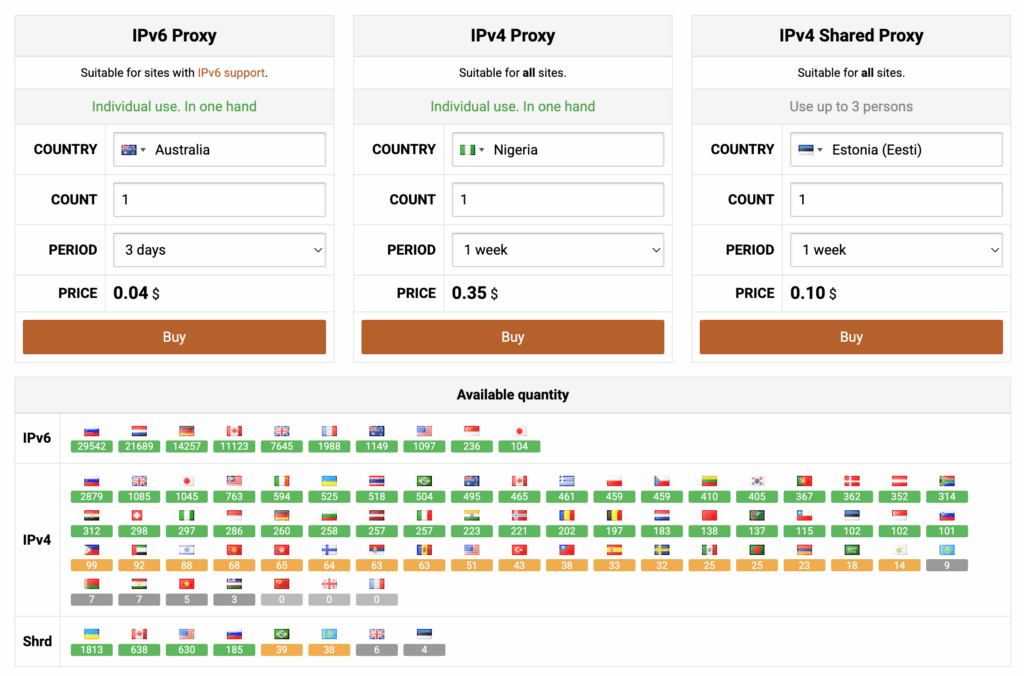
Task: Click the Buy button for IPv6 Proxy
Action: click(x=174, y=337)
